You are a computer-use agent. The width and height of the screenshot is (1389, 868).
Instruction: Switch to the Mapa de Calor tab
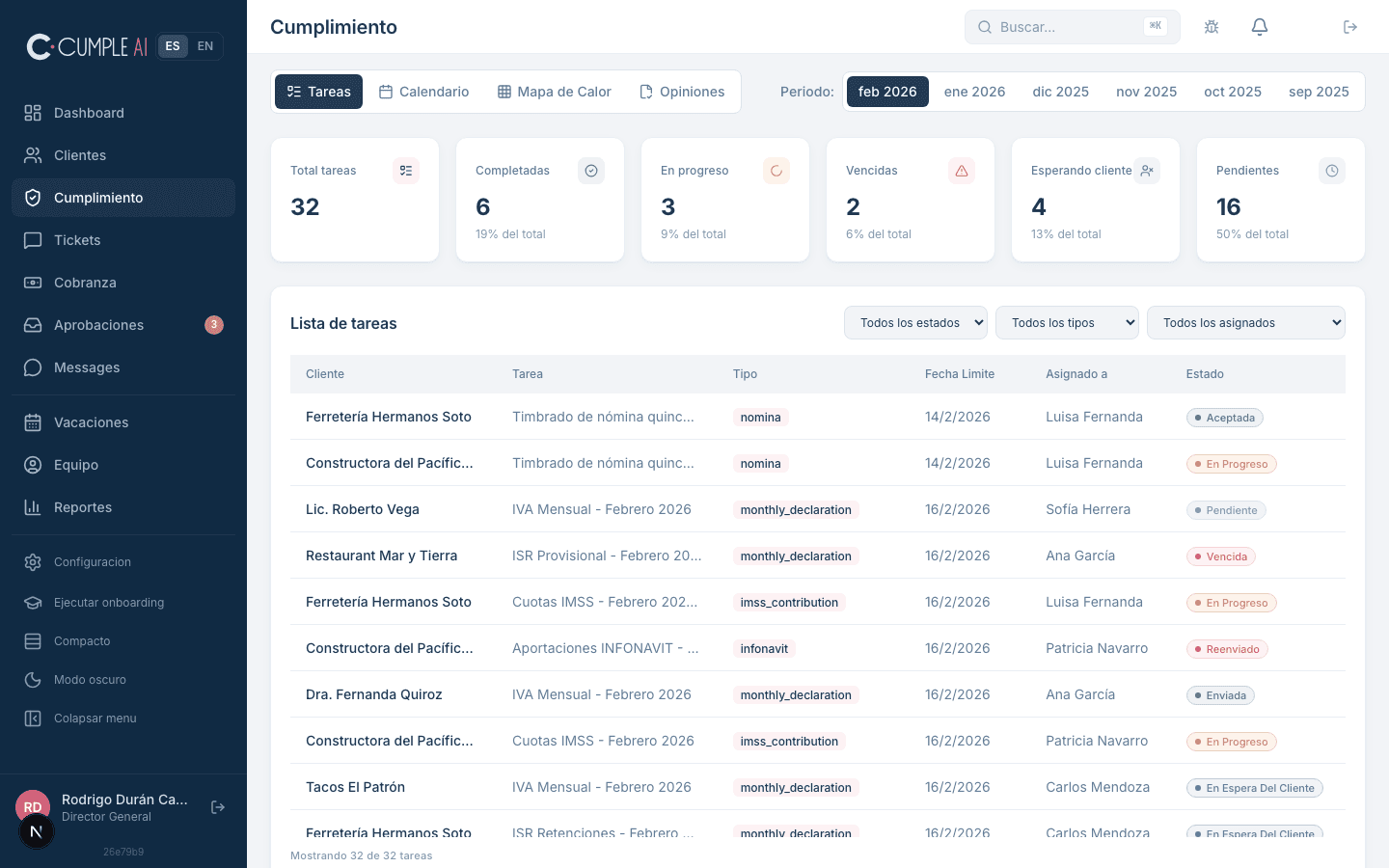click(554, 92)
